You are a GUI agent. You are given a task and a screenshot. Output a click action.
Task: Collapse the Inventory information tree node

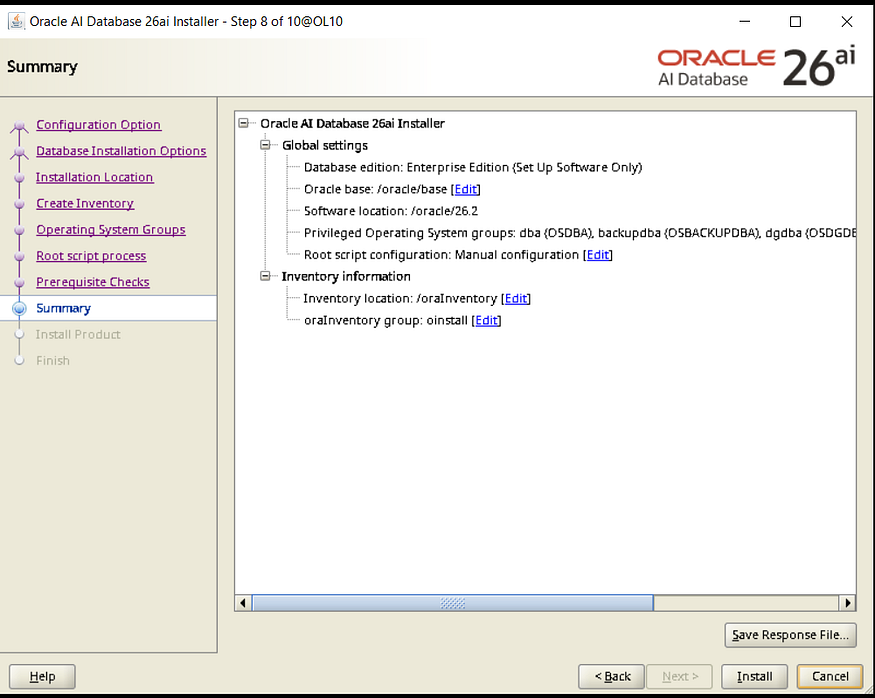[265, 276]
